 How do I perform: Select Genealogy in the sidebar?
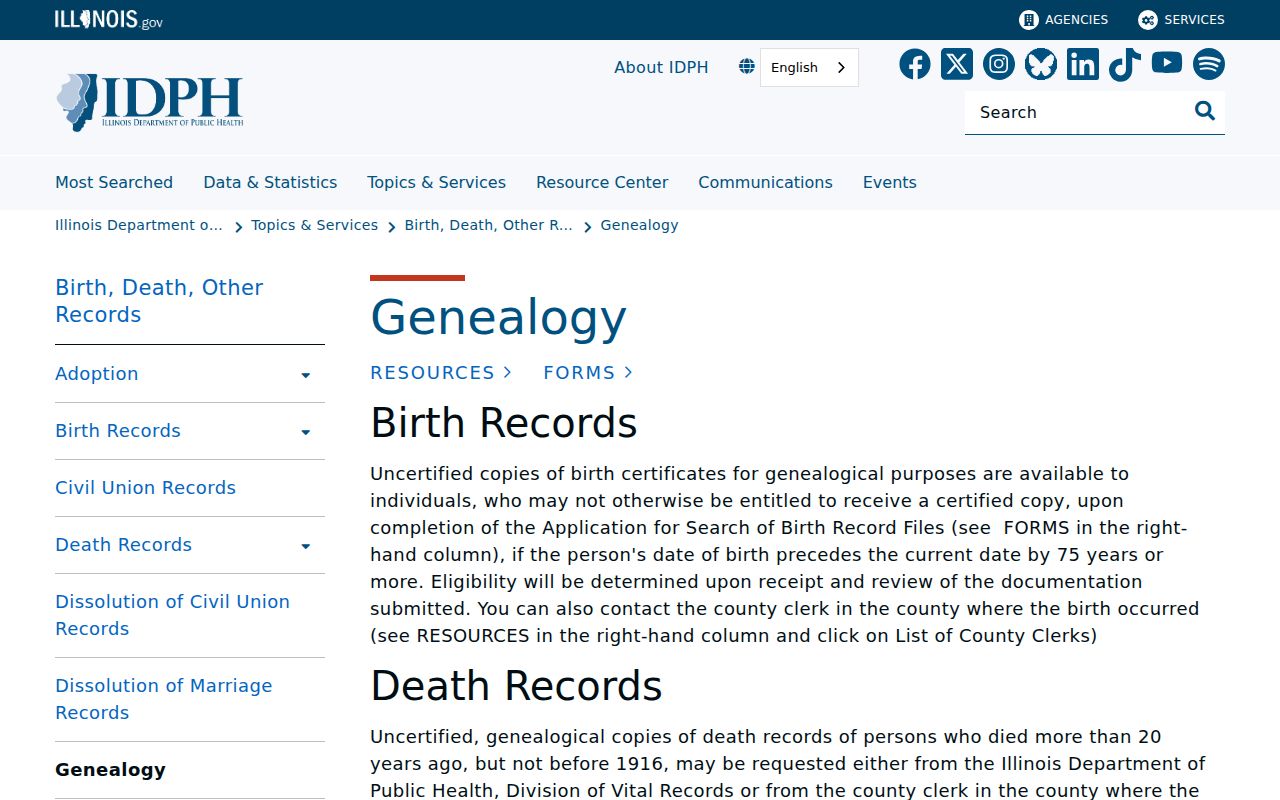click(x=110, y=769)
